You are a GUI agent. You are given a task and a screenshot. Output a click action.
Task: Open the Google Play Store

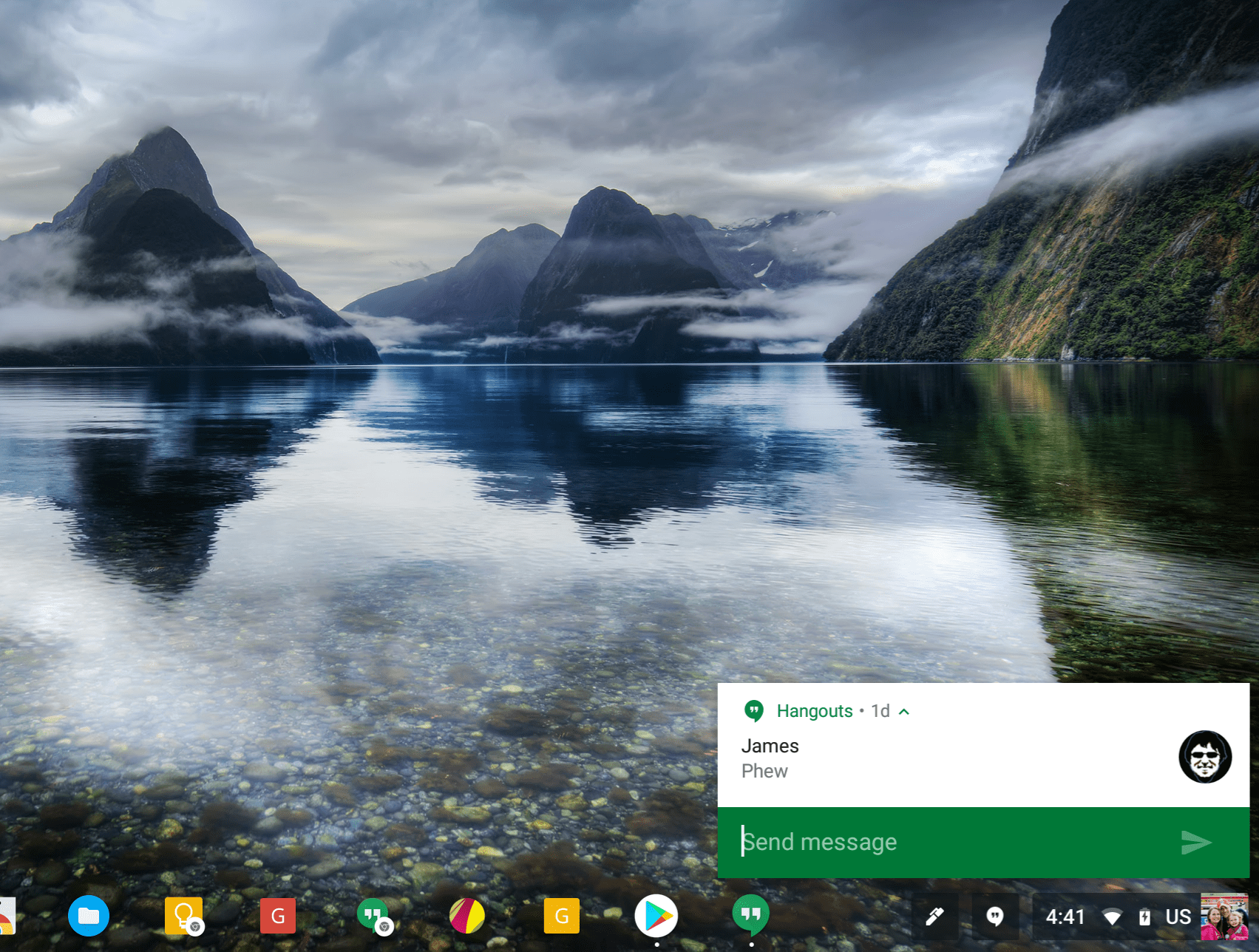tap(656, 917)
